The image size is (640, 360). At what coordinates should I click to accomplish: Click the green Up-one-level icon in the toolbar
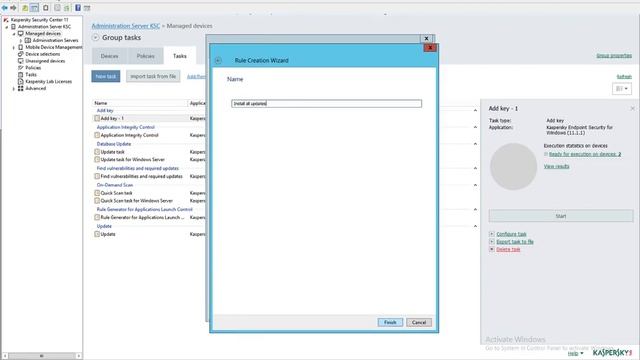(x=25, y=8)
